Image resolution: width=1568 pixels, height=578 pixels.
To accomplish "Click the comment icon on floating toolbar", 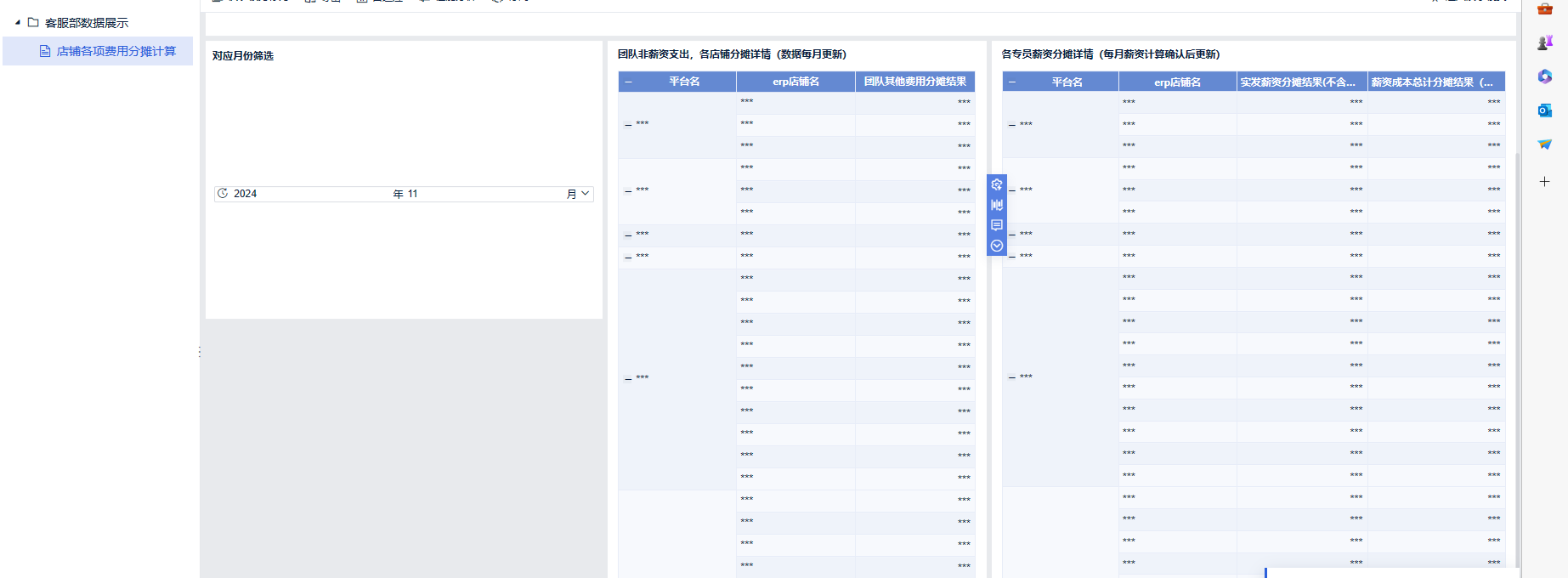I will (997, 225).
